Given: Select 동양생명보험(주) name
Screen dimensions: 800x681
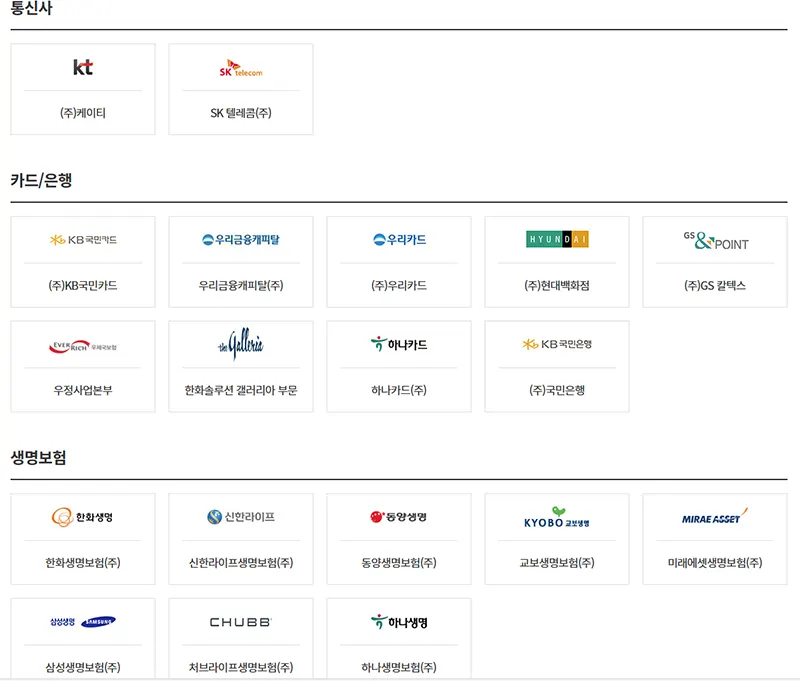Looking at the screenshot, I should click(399, 563).
